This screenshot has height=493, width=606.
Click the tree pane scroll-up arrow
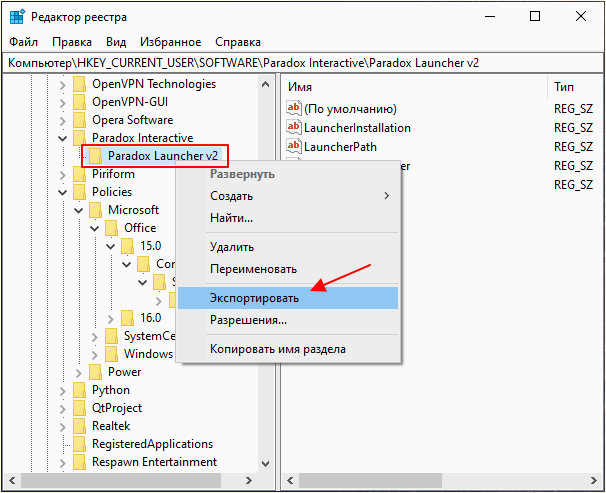(266, 84)
